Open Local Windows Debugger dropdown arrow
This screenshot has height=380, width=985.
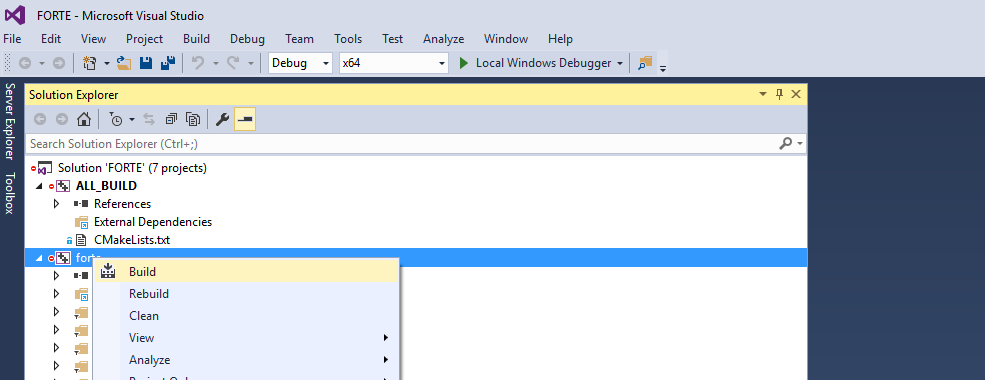pyautogui.click(x=620, y=63)
